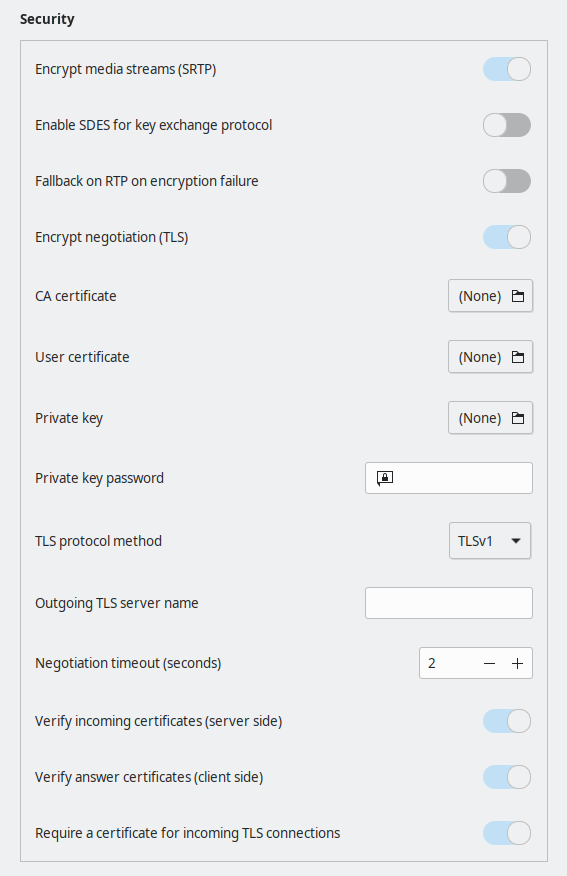Click the folder icon for CA certificate
Screen dimensions: 567x876
click(518, 296)
